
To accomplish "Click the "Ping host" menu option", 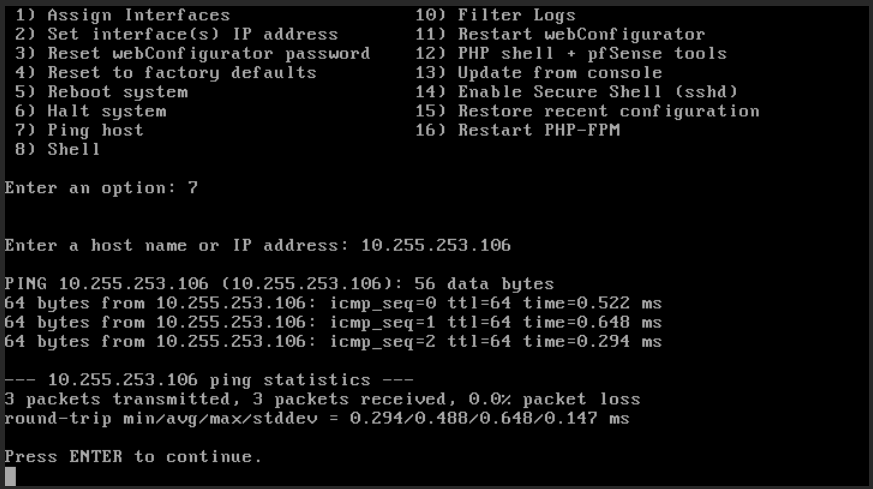I will coord(95,130).
